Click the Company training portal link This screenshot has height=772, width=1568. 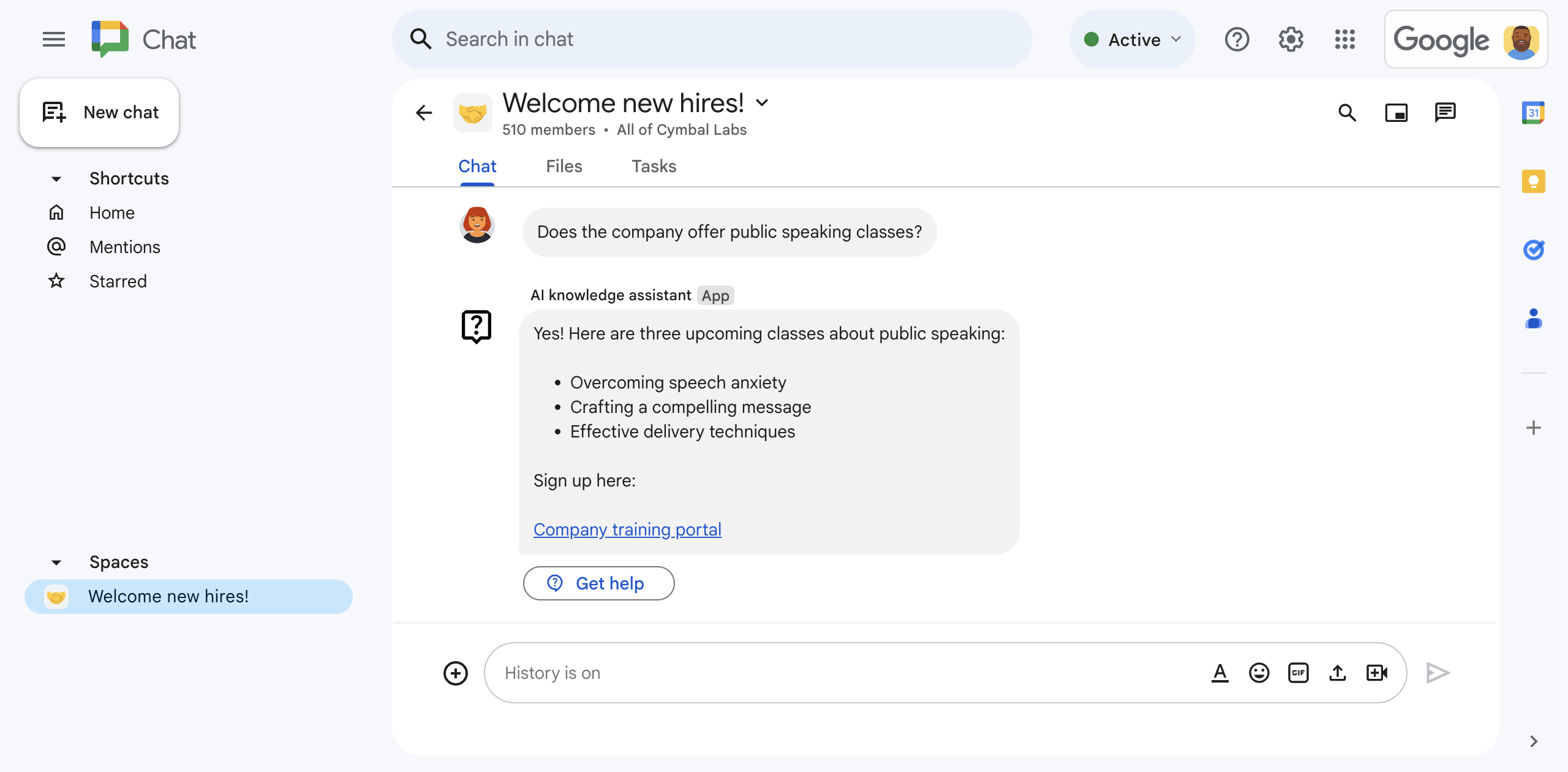[x=627, y=529]
